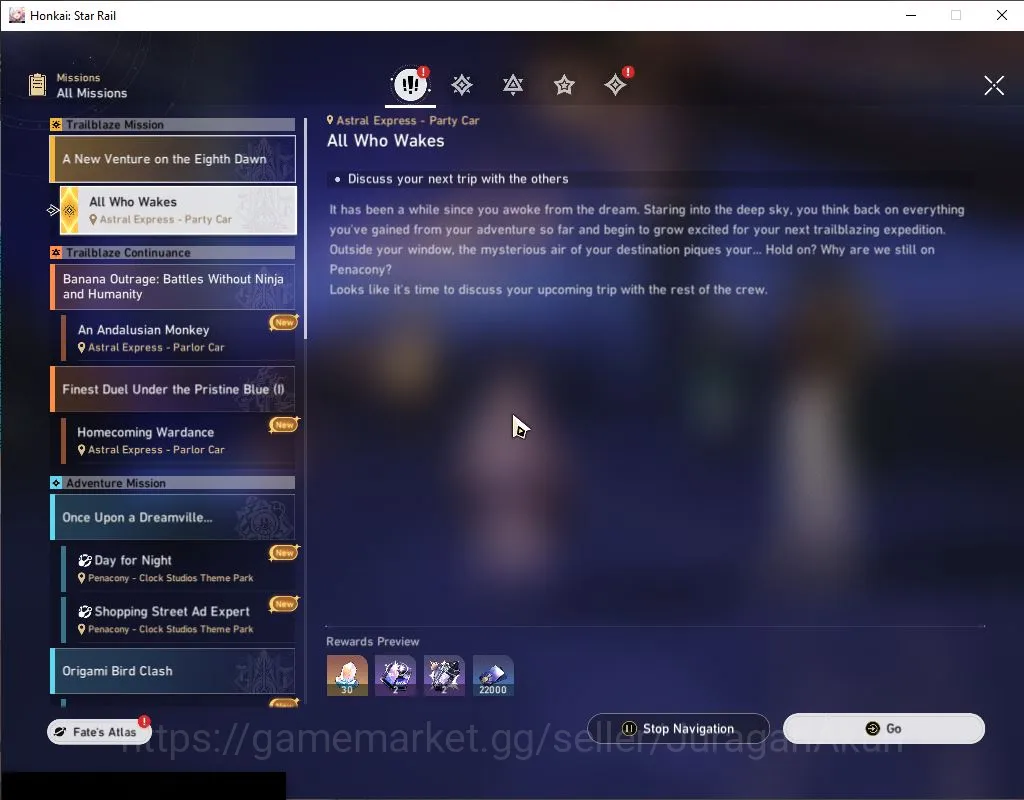Screen dimensions: 1024x800
Task: Open Fate's Atlas
Action: point(99,732)
